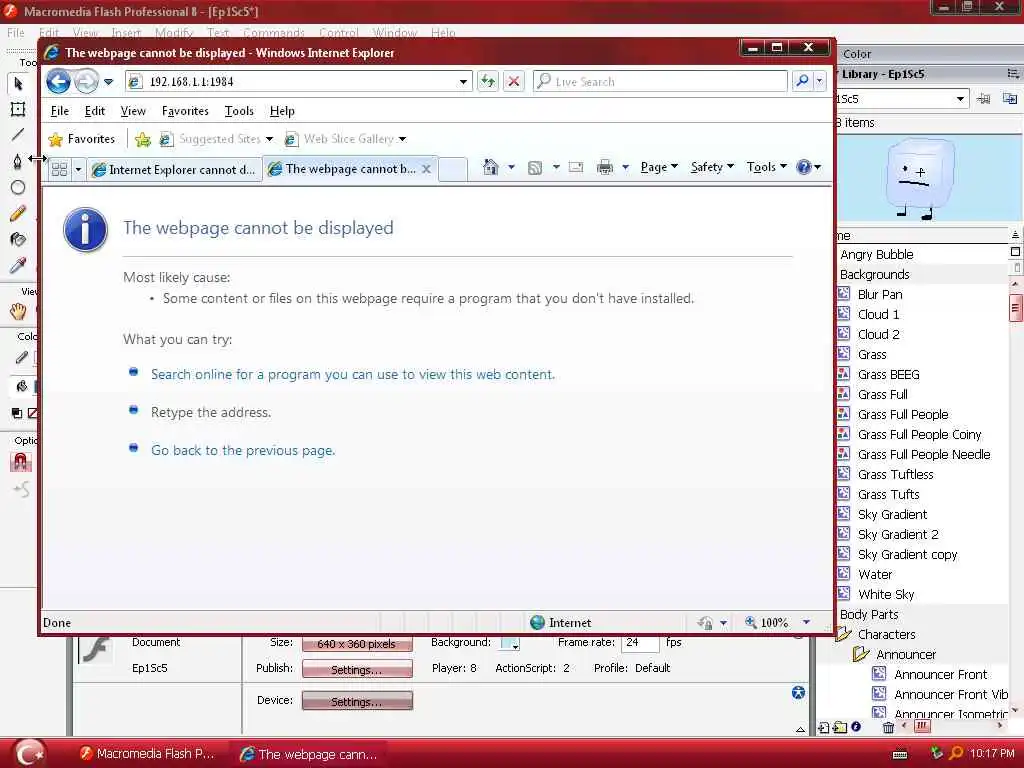
Task: Click 'Search online for a program' link
Action: coord(353,374)
